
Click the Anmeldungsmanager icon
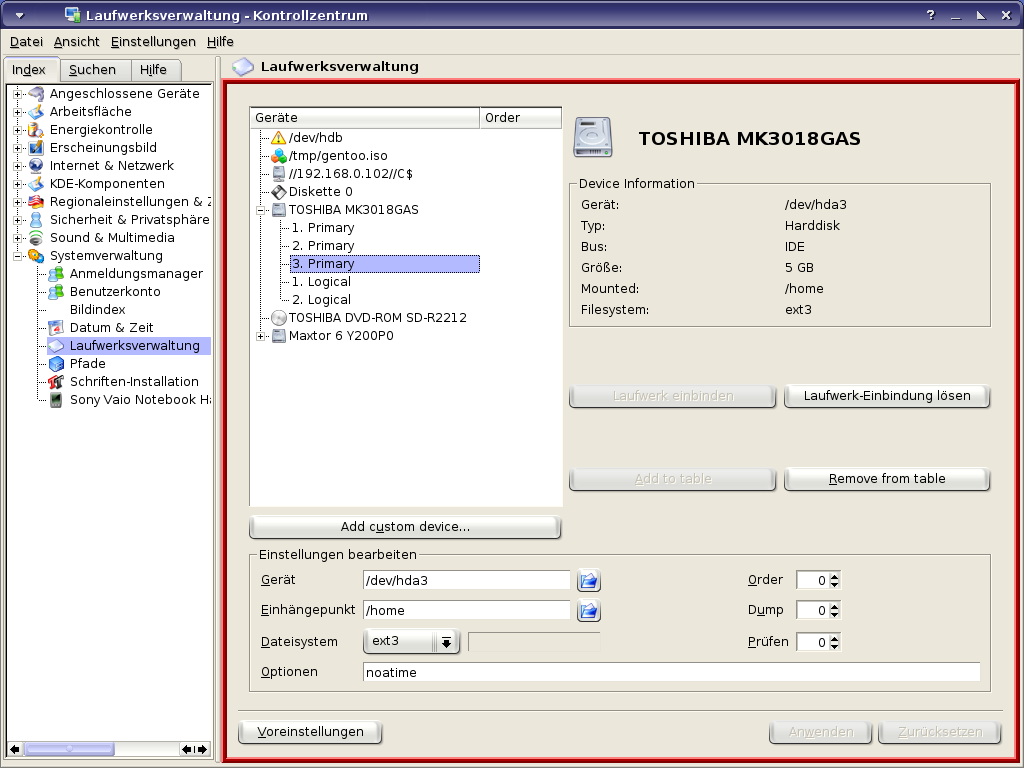57,274
